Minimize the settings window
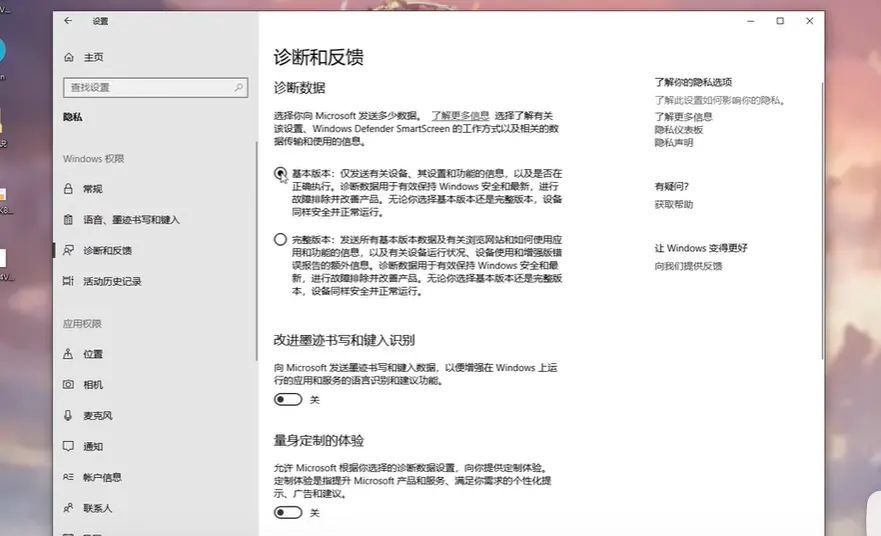 (751, 21)
